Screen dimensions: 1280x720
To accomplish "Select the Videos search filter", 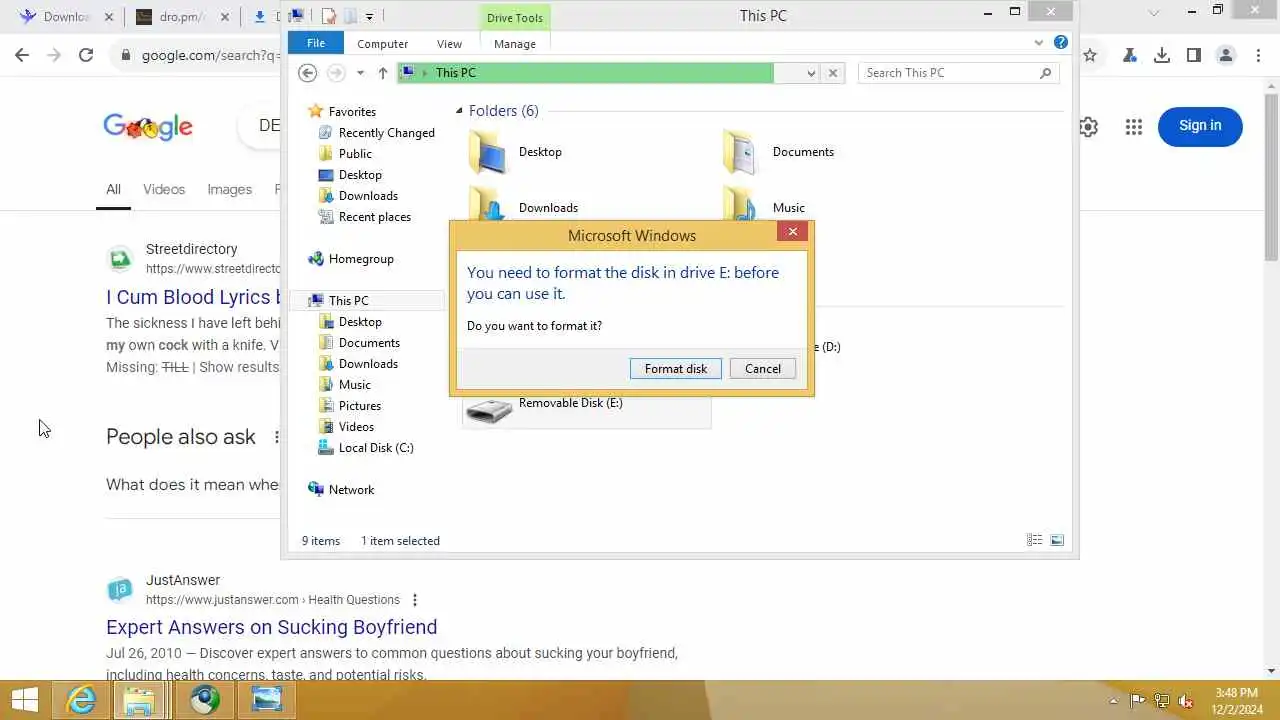I will (x=164, y=189).
